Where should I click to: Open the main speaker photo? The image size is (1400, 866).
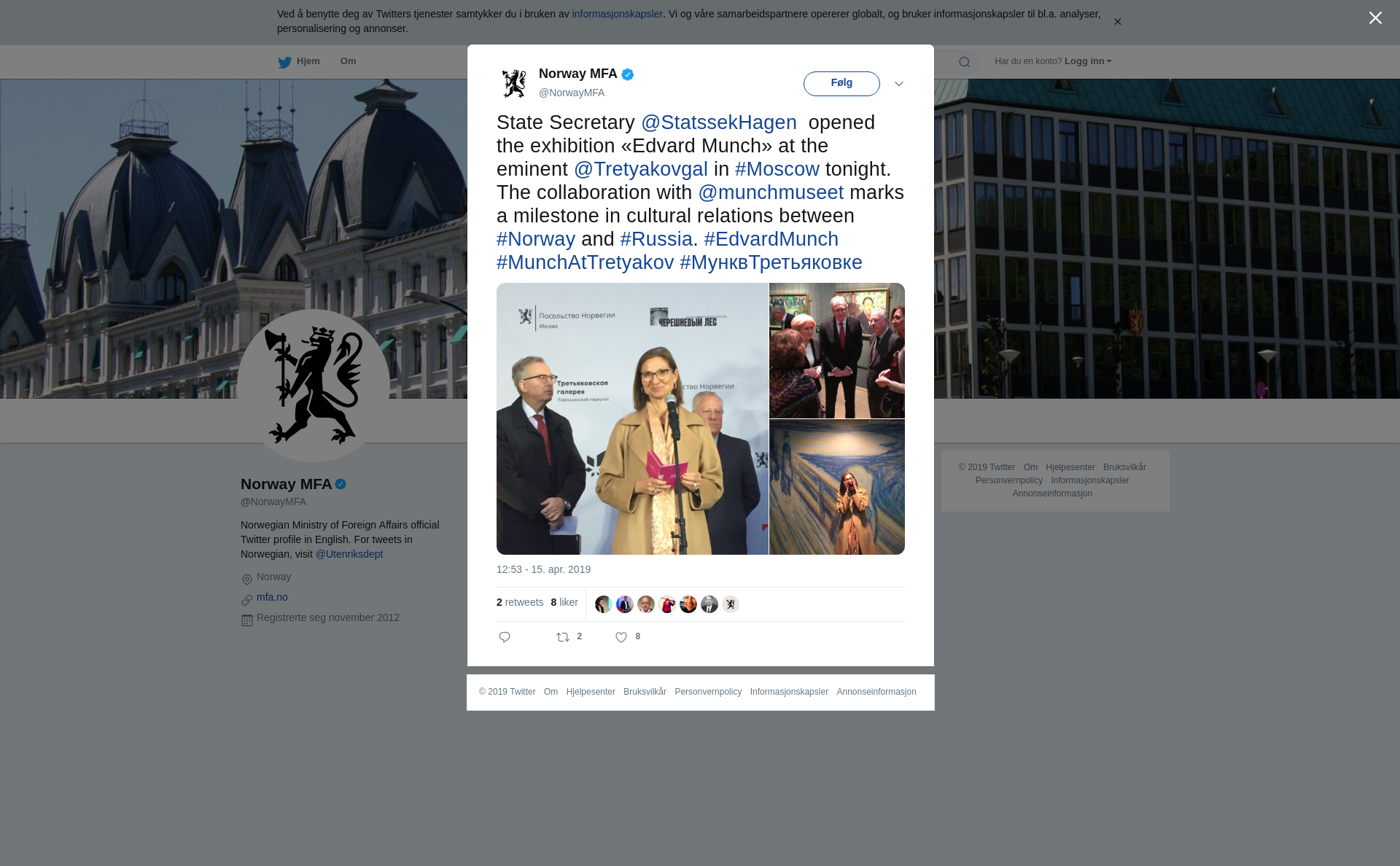[x=632, y=418]
